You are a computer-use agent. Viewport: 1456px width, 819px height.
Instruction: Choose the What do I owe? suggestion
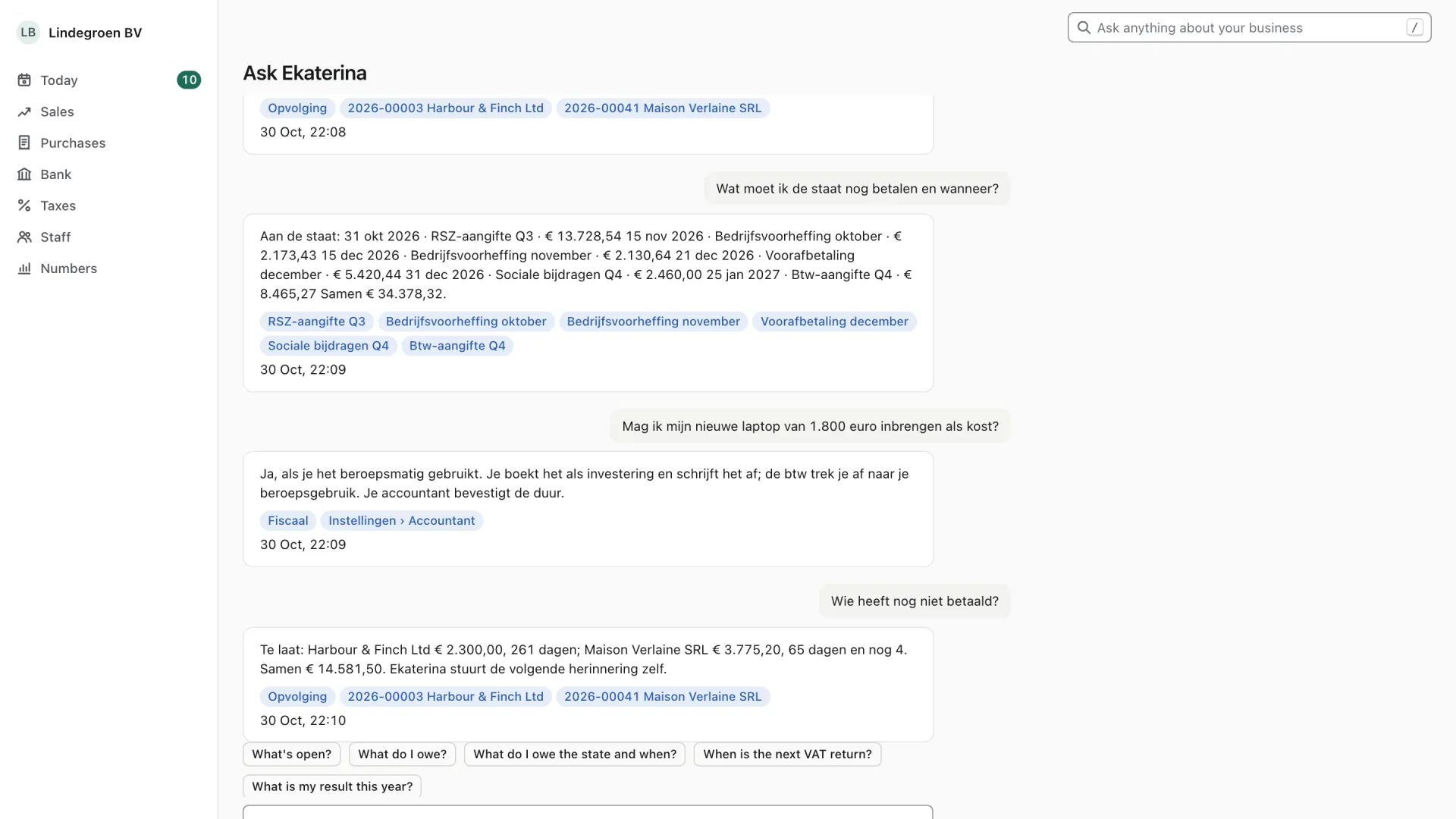click(402, 755)
